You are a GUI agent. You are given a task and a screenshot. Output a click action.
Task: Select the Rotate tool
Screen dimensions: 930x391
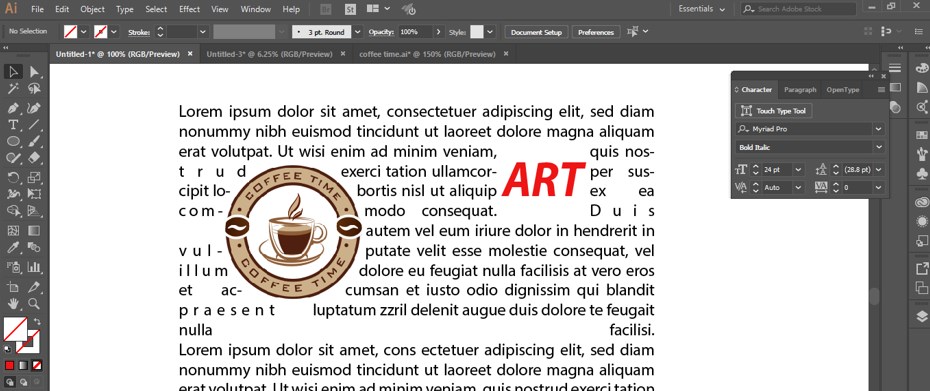[13, 177]
